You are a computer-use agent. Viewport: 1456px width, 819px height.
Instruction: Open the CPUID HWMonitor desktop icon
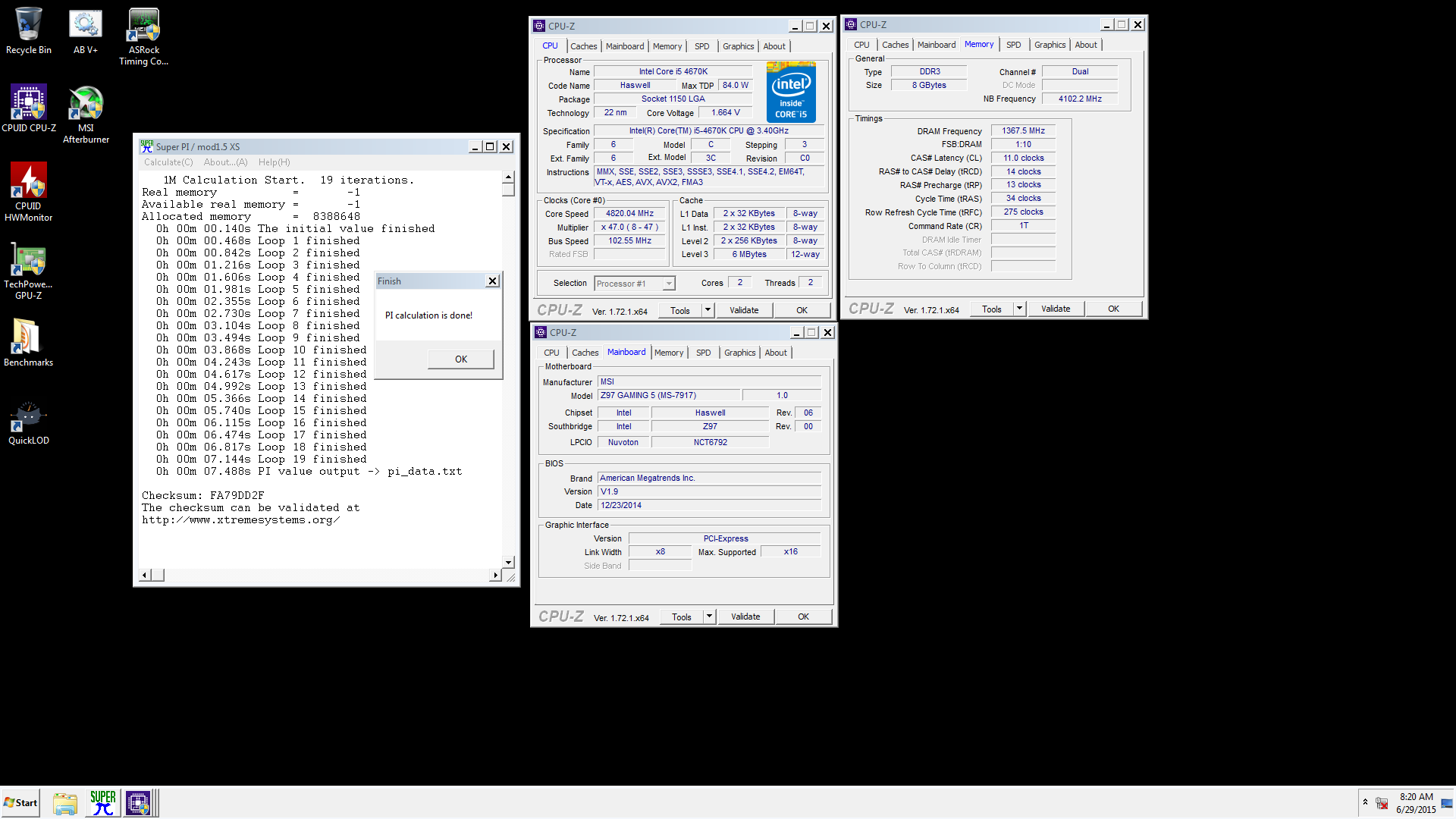pos(29,193)
